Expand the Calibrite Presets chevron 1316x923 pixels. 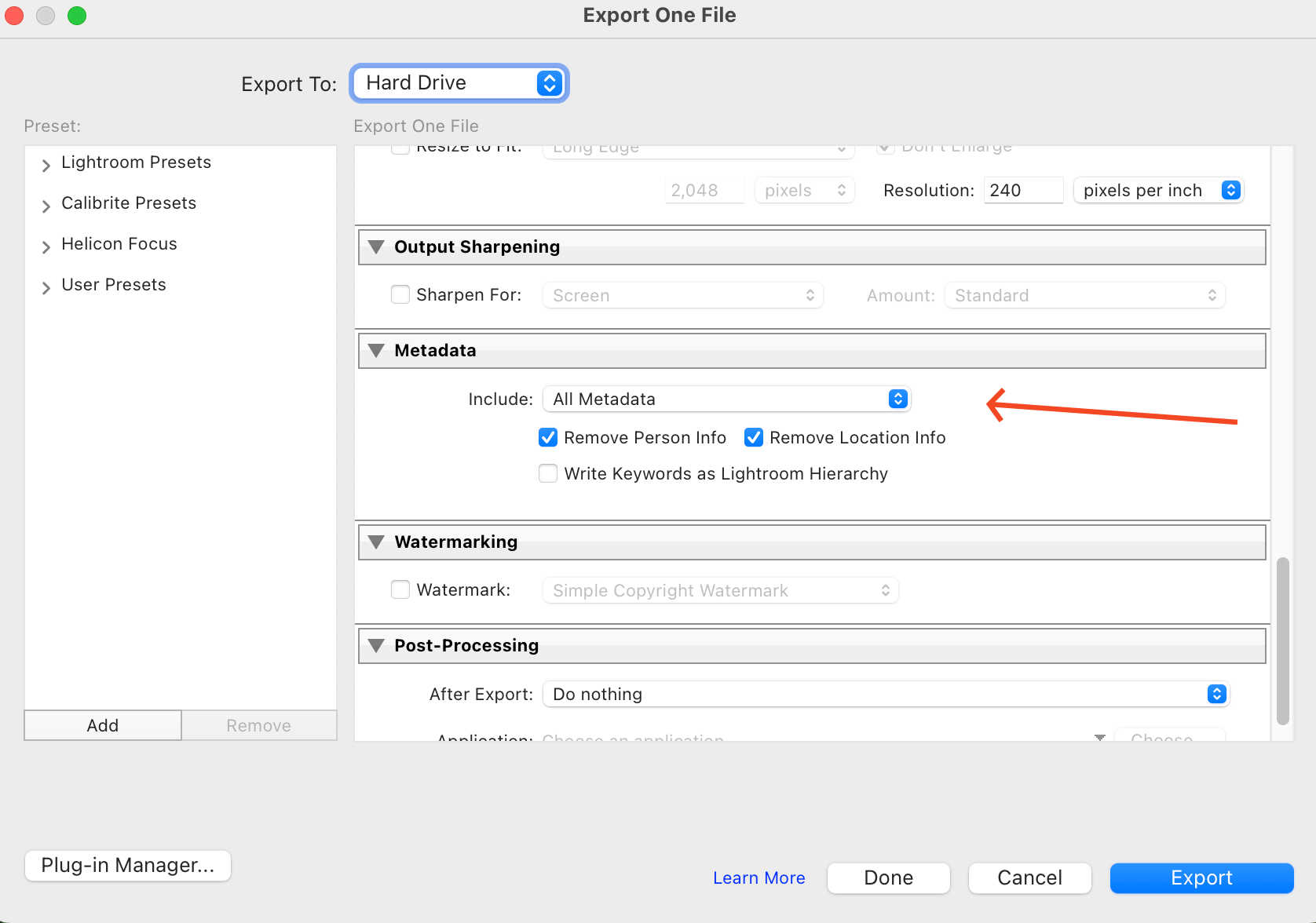click(46, 205)
